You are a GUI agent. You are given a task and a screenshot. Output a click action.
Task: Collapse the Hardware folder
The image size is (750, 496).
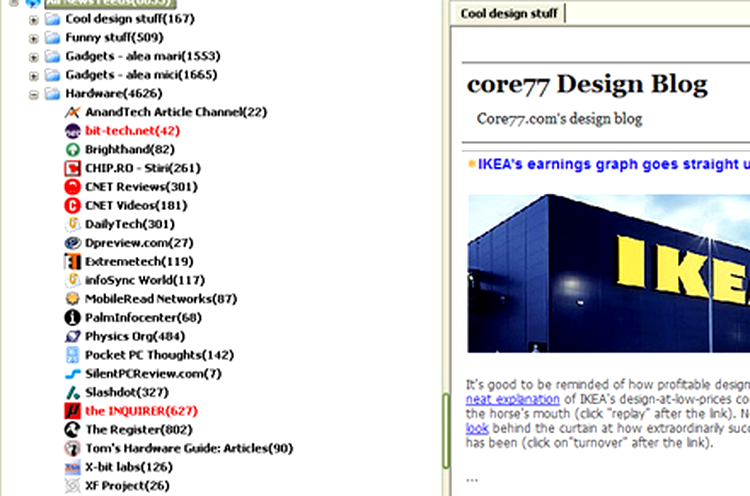tap(33, 94)
